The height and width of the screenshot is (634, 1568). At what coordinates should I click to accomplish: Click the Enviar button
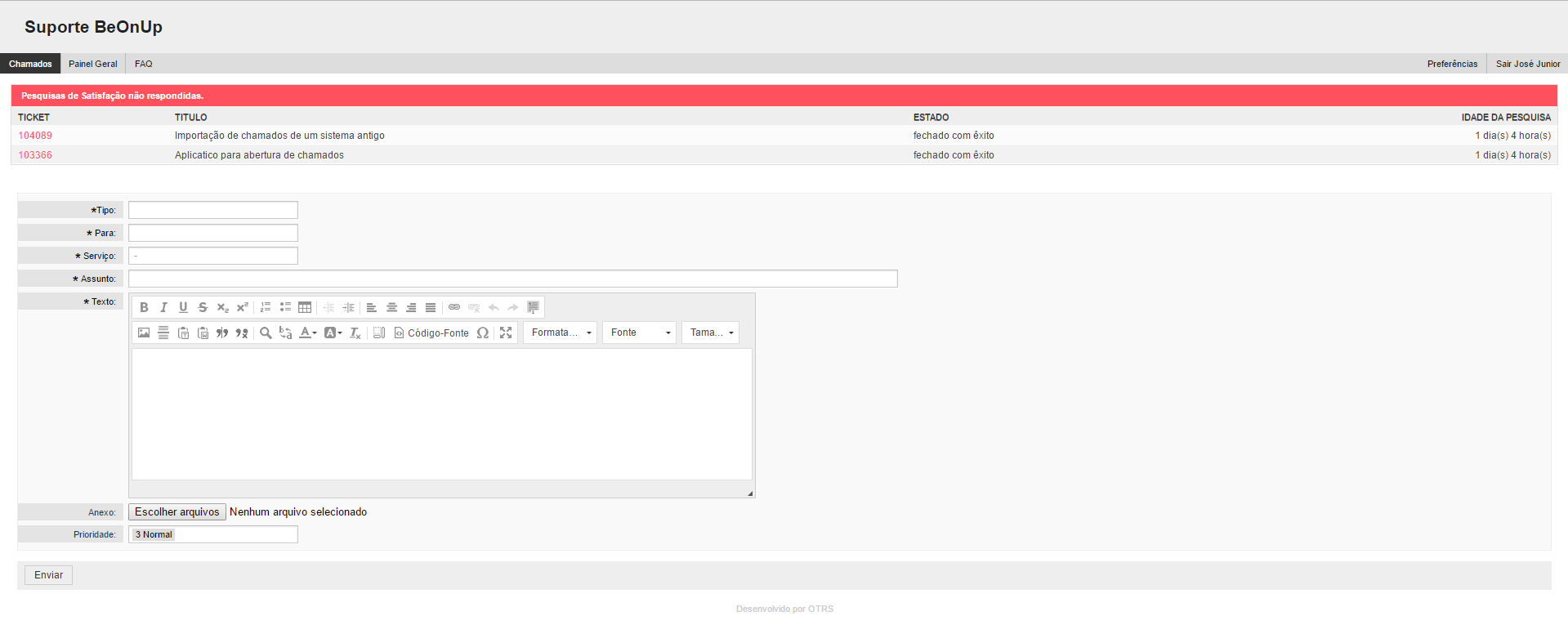click(x=49, y=575)
